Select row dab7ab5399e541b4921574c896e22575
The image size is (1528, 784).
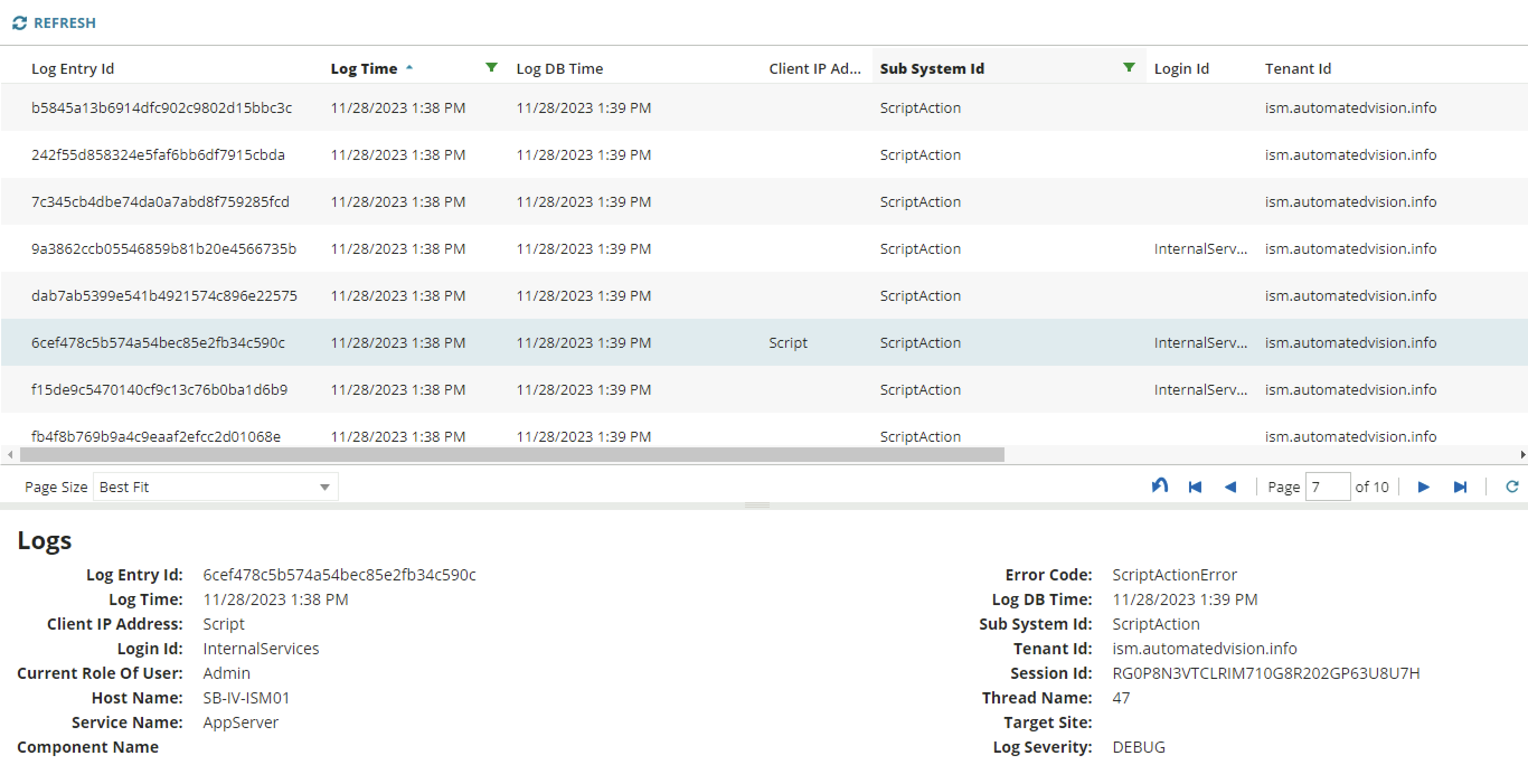tap(764, 295)
